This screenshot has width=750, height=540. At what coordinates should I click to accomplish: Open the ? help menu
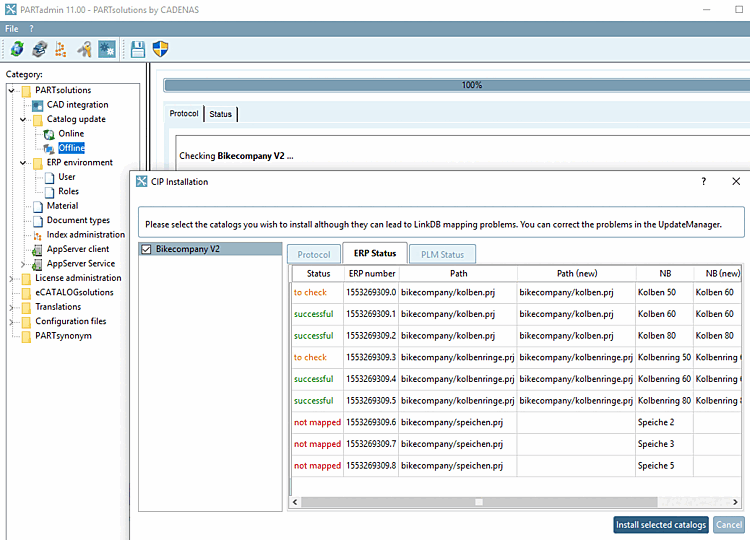[32, 29]
